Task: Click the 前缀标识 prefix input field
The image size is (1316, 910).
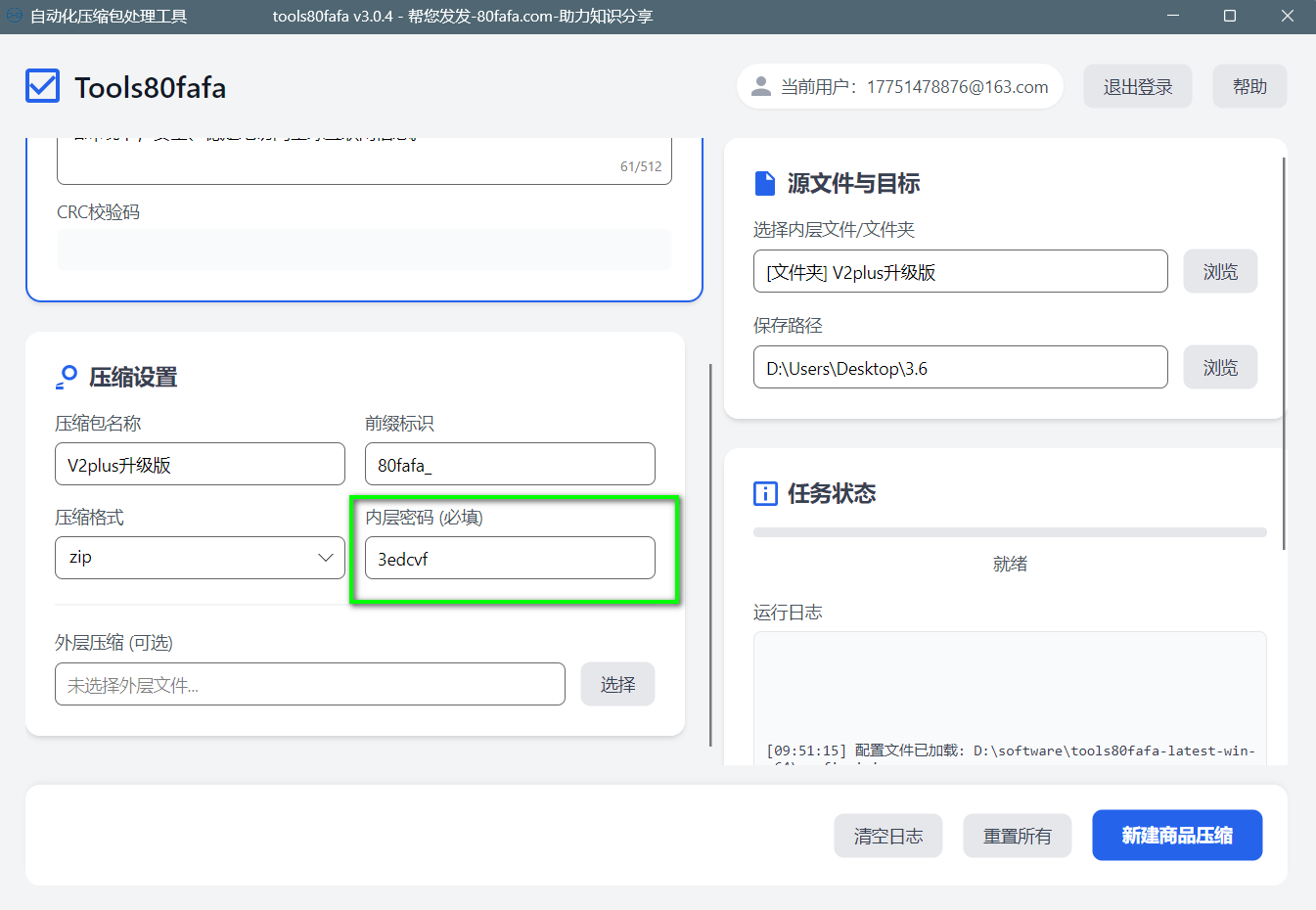Action: tap(509, 465)
